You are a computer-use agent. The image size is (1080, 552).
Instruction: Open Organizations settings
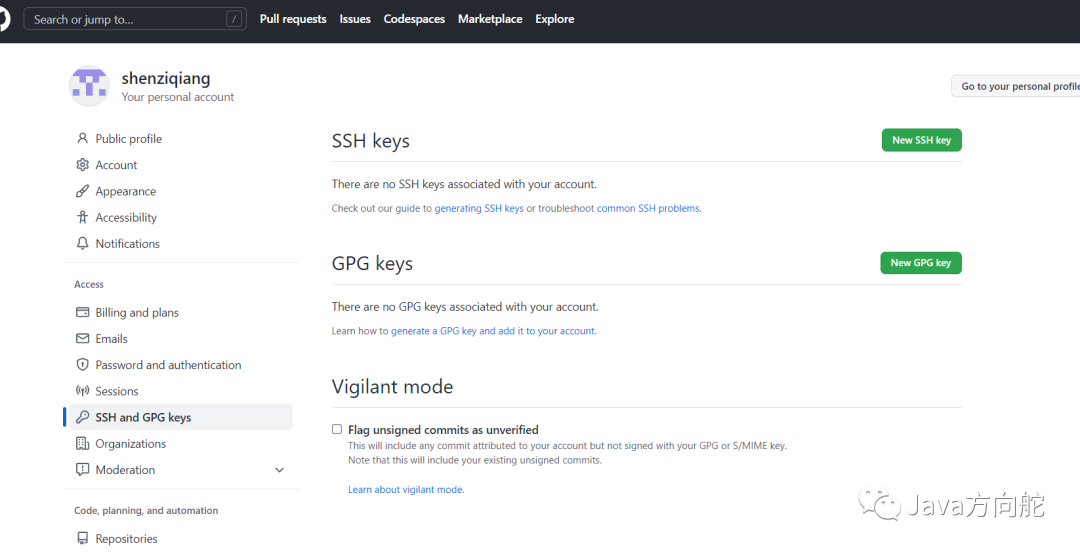coord(130,443)
